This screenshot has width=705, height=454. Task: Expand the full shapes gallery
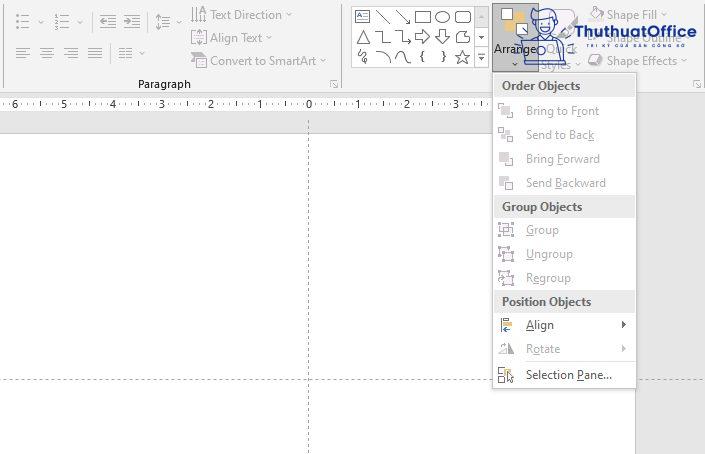click(481, 58)
